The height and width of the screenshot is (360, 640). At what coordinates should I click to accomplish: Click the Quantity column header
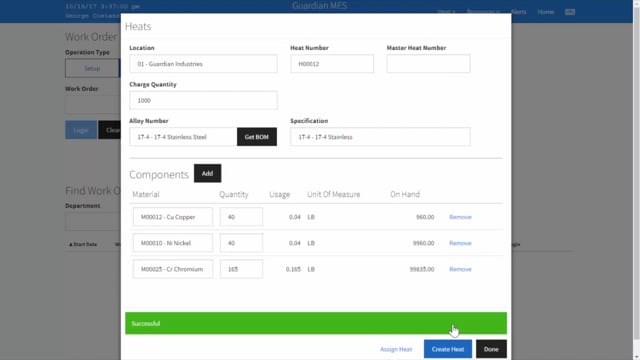pyautogui.click(x=233, y=194)
